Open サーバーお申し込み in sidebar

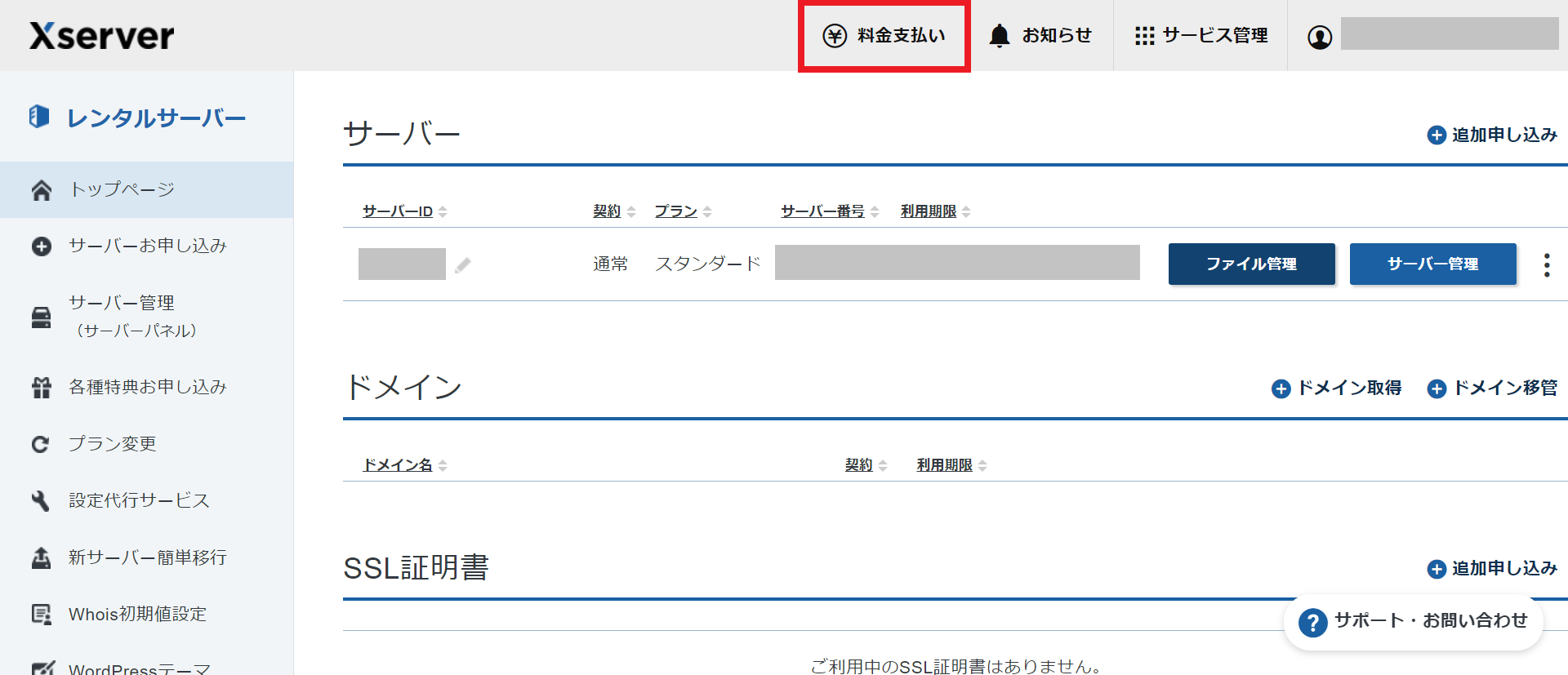[x=146, y=246]
